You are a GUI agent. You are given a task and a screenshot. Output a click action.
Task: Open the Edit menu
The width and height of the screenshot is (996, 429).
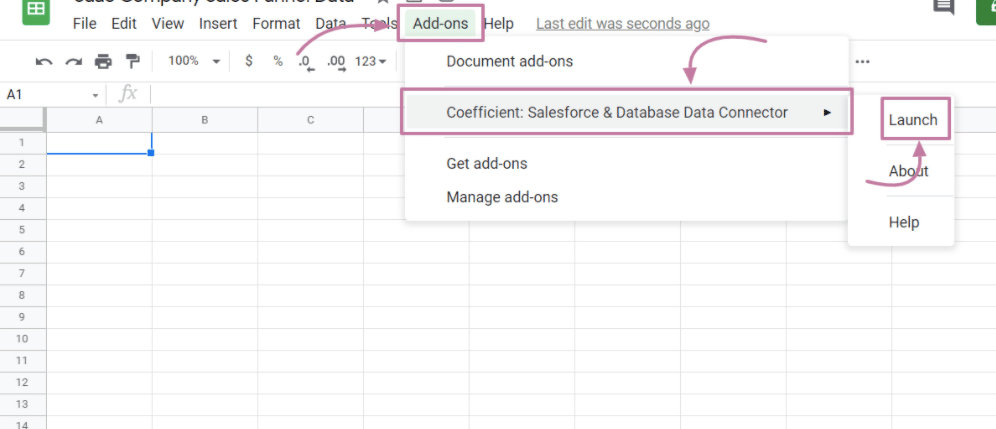124,24
